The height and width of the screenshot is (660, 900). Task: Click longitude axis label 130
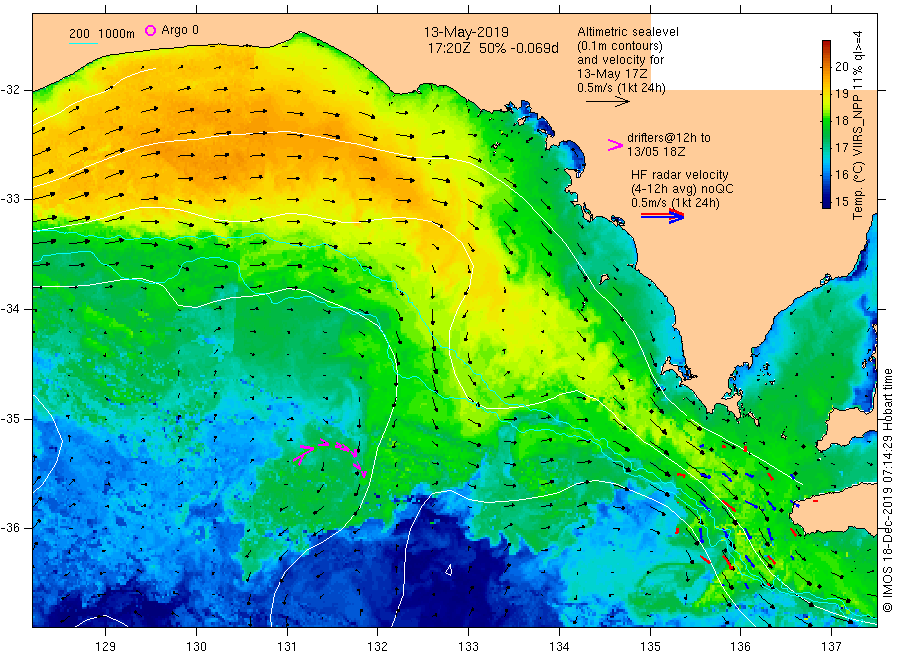click(x=196, y=647)
